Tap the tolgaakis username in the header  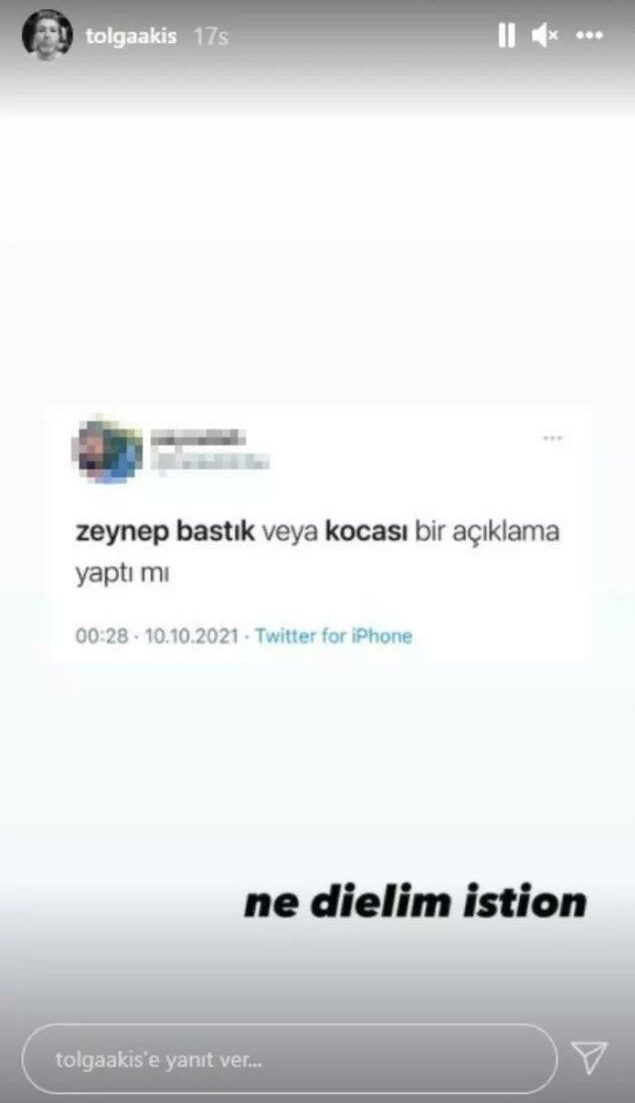click(x=131, y=36)
